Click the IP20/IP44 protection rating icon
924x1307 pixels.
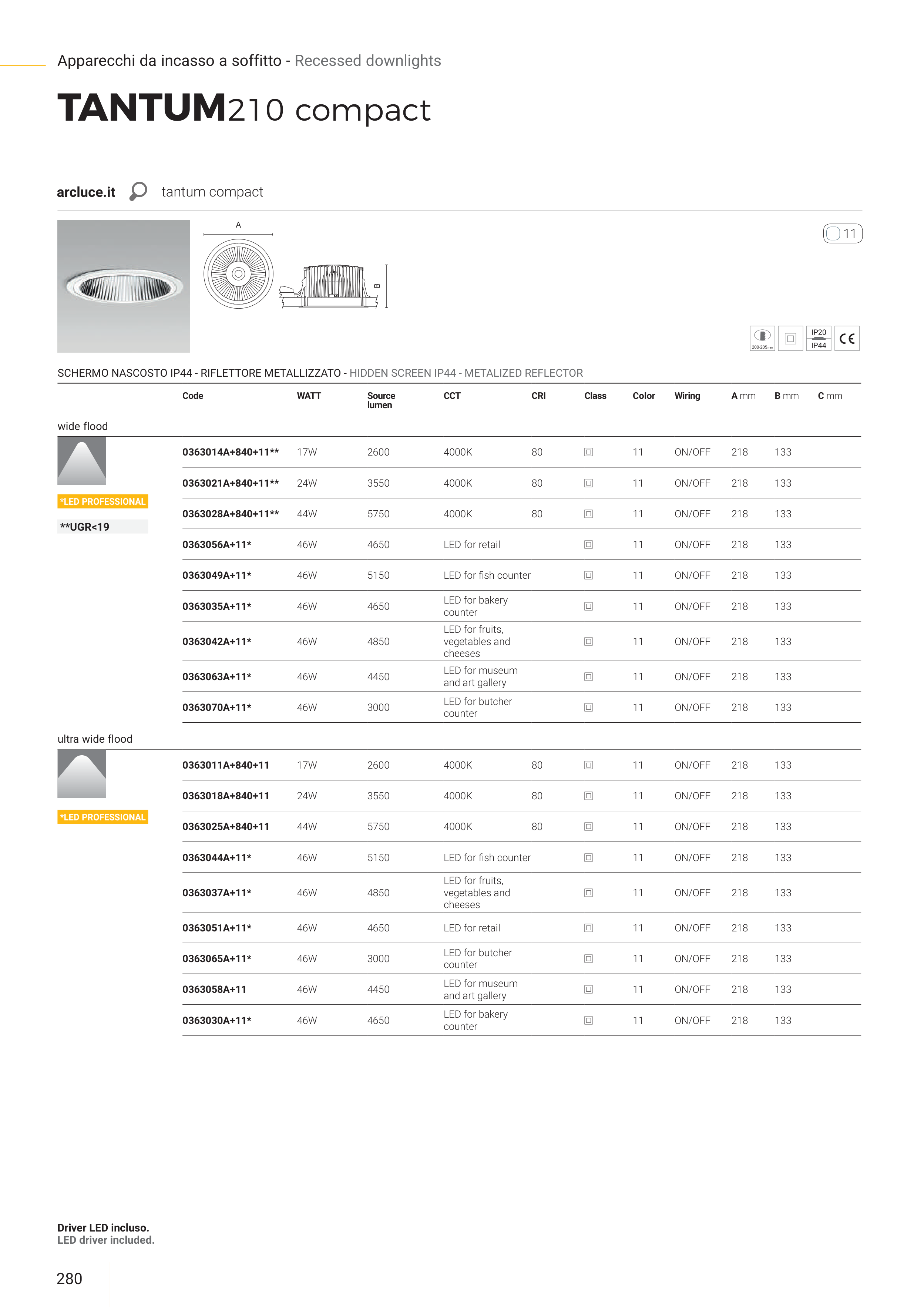pyautogui.click(x=818, y=339)
